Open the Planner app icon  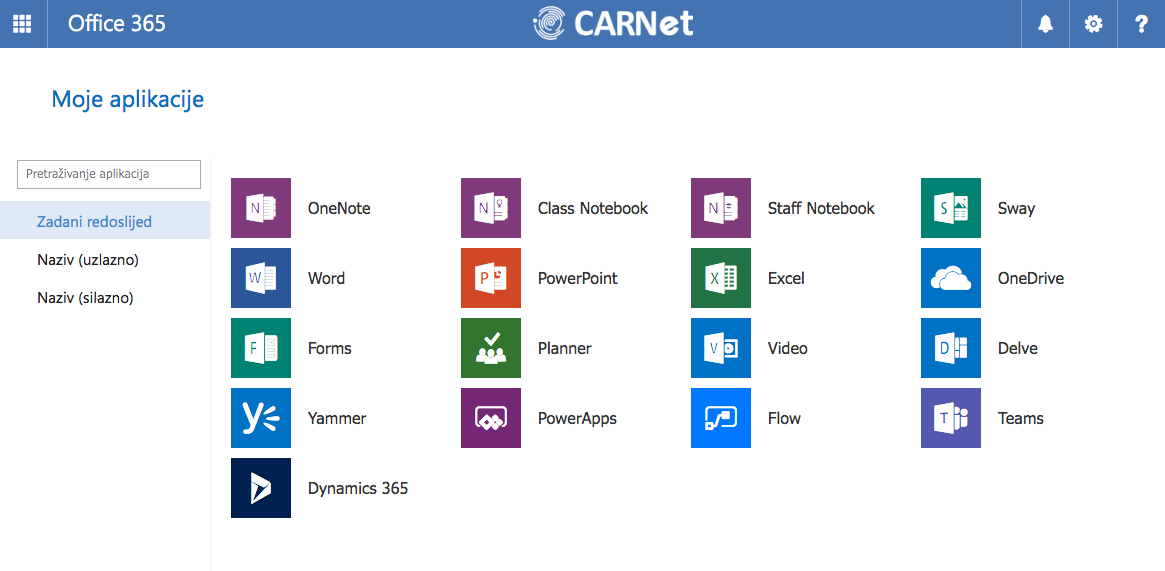[x=491, y=348]
